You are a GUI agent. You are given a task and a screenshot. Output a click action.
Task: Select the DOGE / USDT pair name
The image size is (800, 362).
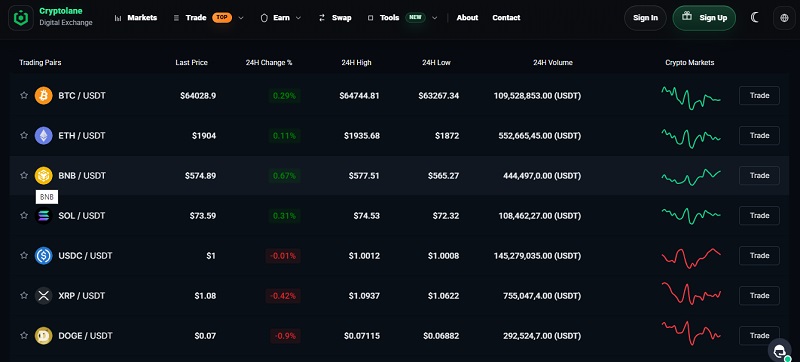(x=85, y=335)
